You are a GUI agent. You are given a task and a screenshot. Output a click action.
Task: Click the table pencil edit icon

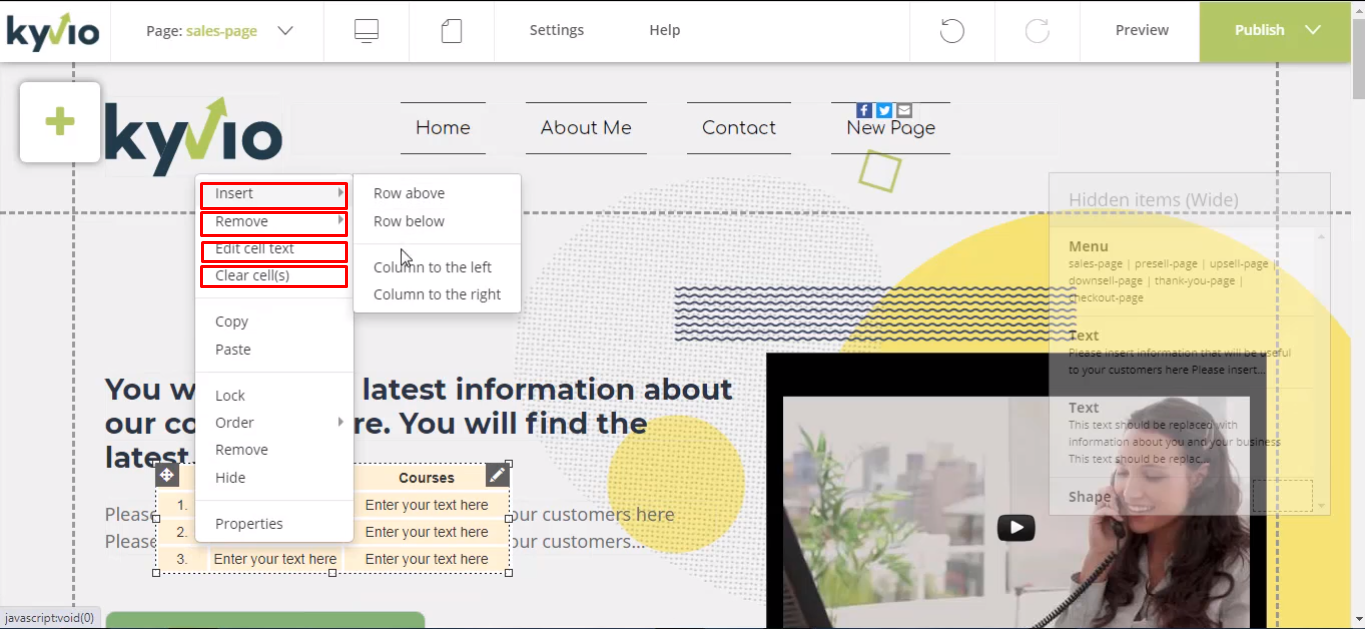click(497, 474)
